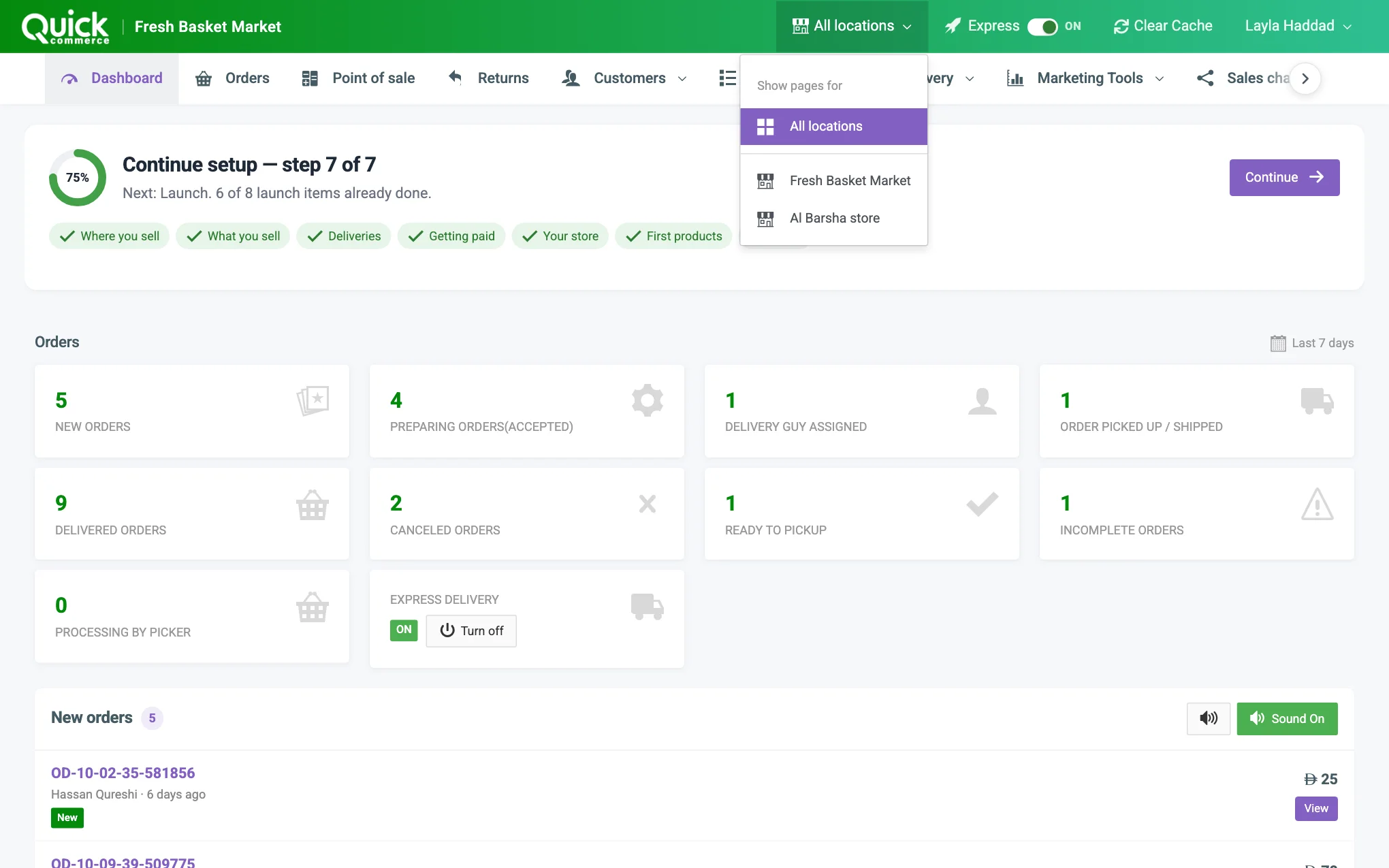The height and width of the screenshot is (868, 1389).
Task: Click the green ON badge under Express Delivery
Action: click(404, 630)
